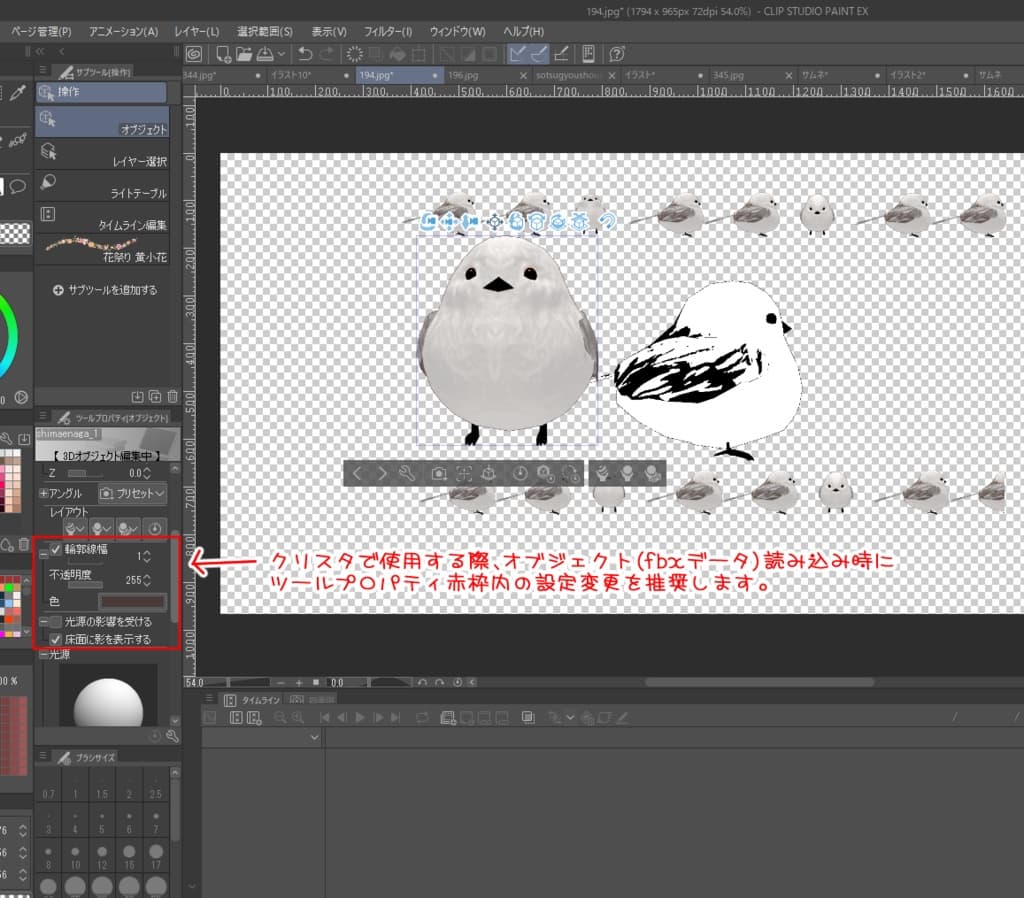1024x898 pixels.
Task: Open the camera Preset (プリセット) dropdown
Action: (x=132, y=493)
